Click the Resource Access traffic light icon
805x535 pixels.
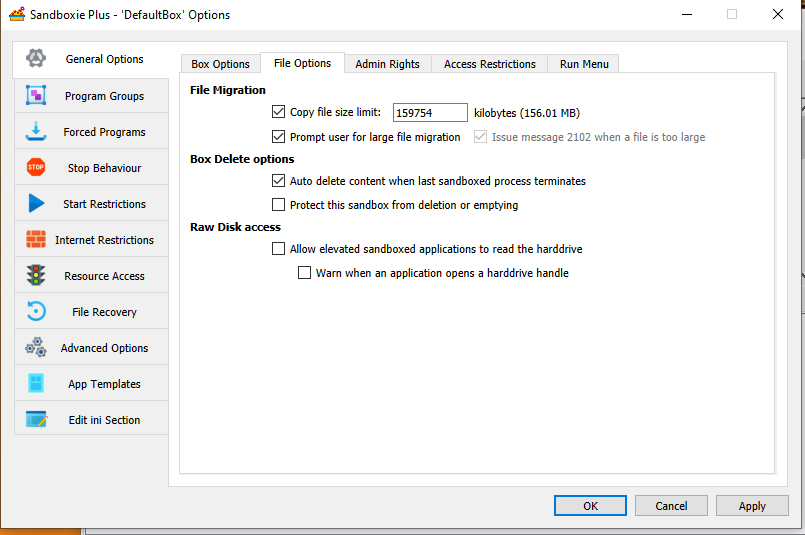click(36, 275)
